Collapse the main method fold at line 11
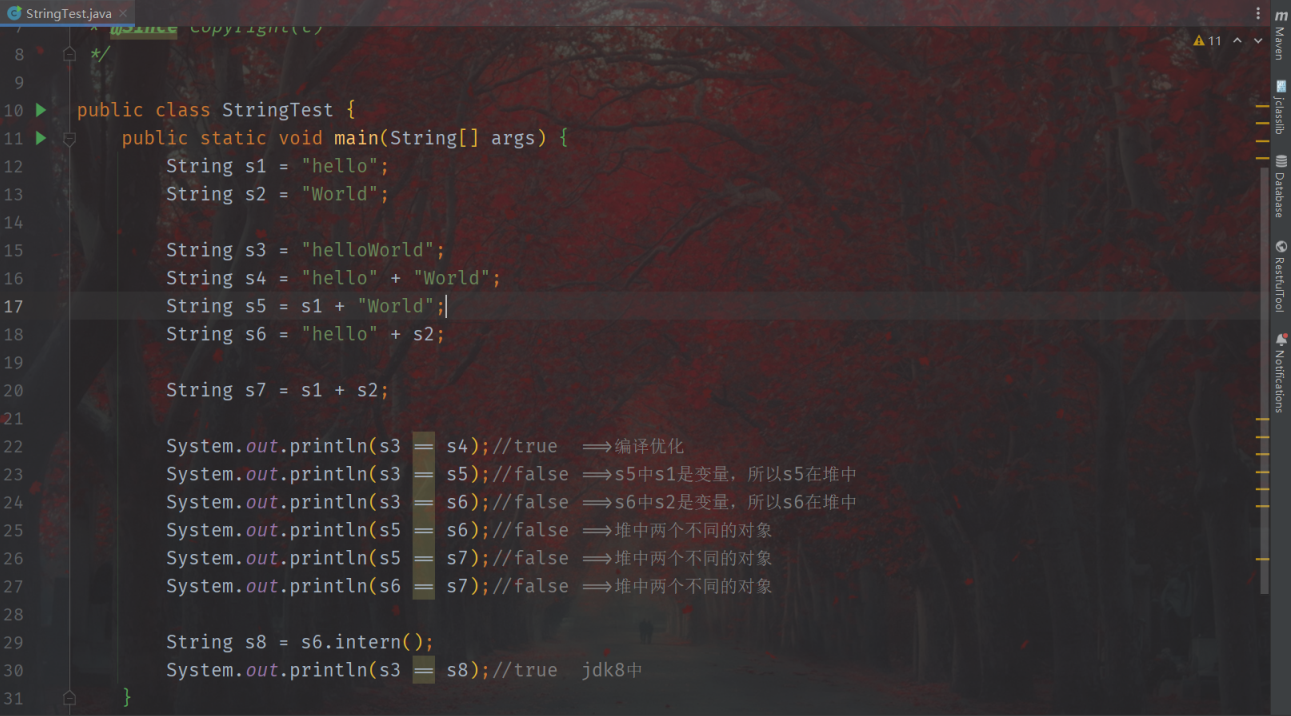Image resolution: width=1291 pixels, height=716 pixels. [x=69, y=138]
